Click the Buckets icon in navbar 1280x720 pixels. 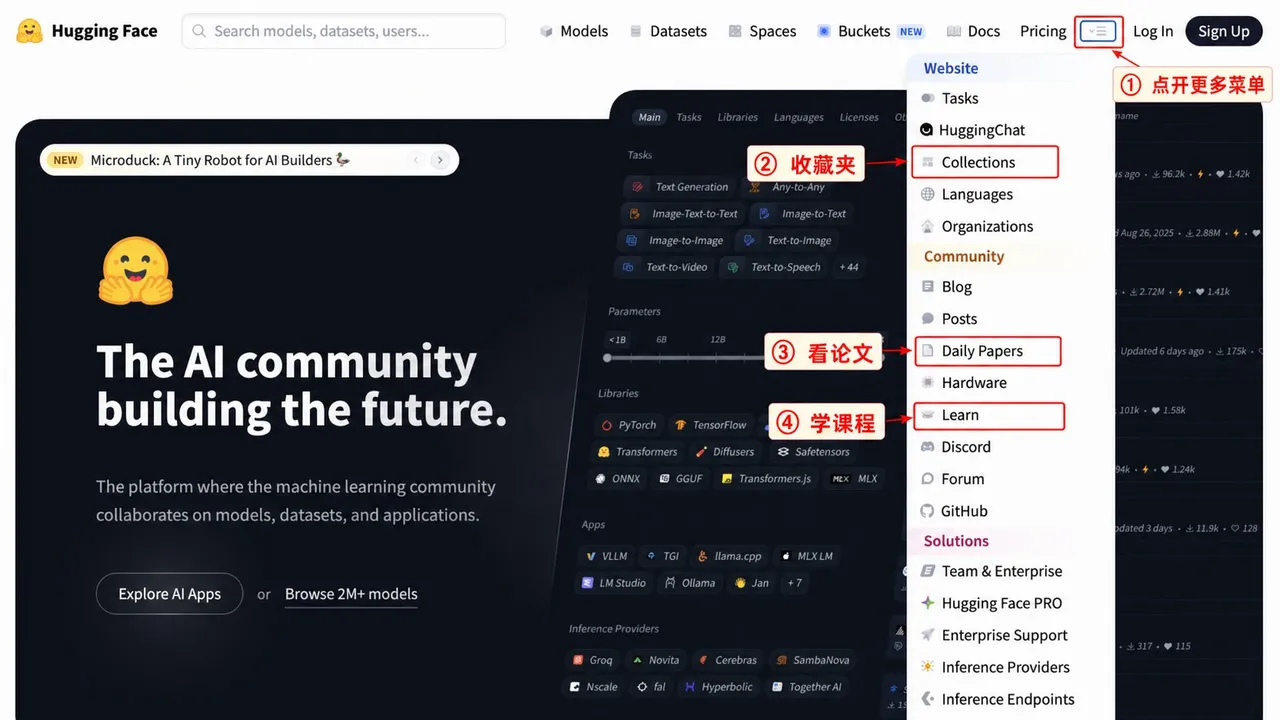click(x=824, y=31)
